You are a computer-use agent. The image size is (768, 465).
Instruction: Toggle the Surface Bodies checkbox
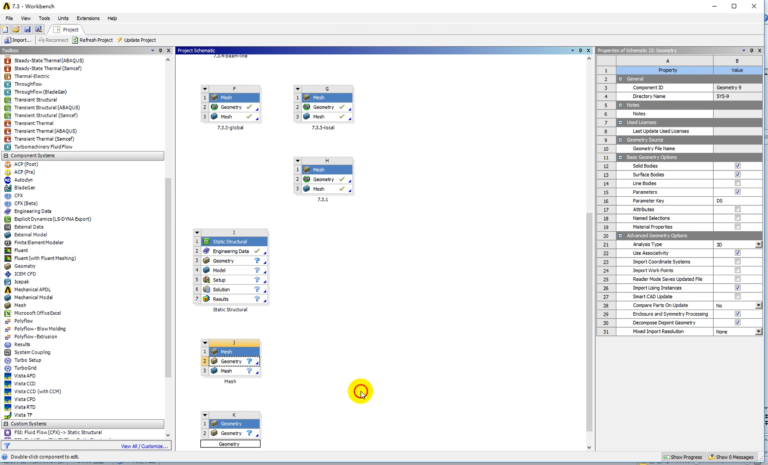(737, 174)
